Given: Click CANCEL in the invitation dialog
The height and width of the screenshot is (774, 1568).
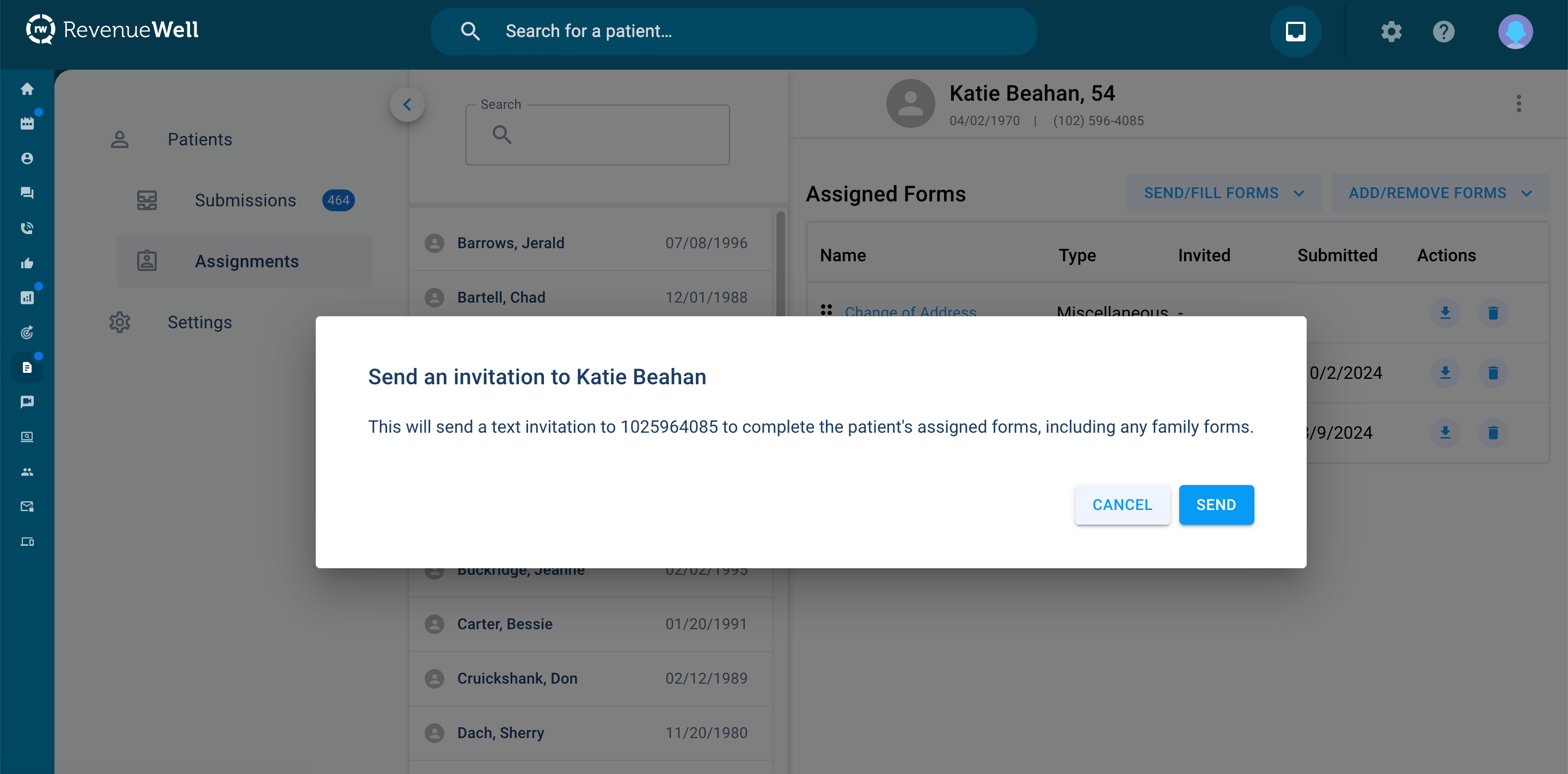Looking at the screenshot, I should (1122, 505).
